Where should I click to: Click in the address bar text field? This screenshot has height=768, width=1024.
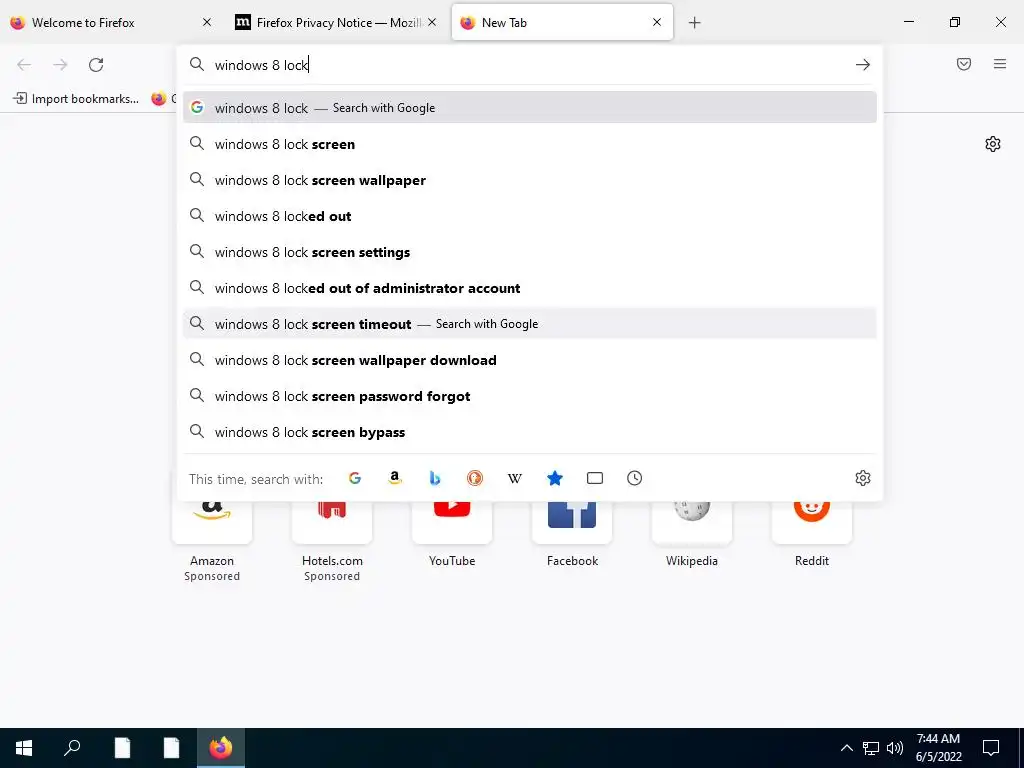click(529, 65)
